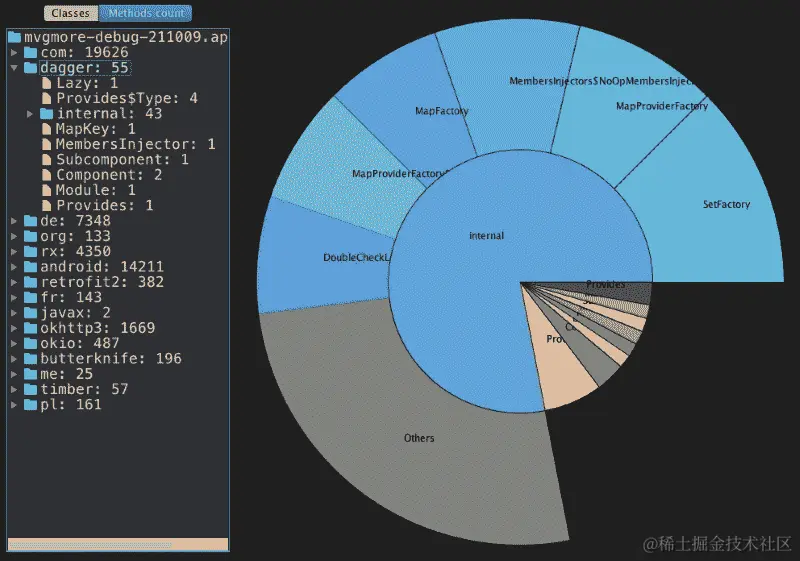
Task: Click the internal folder icon
Action: tap(46, 114)
